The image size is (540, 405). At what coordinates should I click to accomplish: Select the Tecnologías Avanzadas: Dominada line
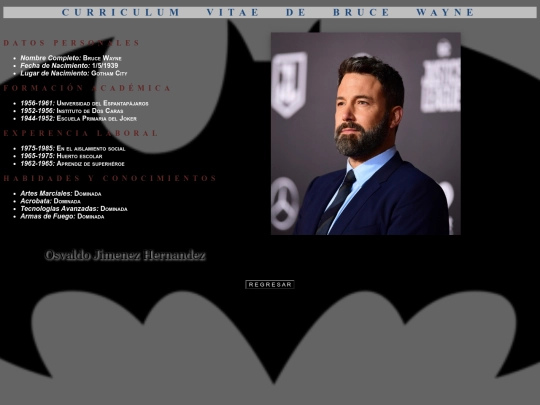click(x=74, y=208)
